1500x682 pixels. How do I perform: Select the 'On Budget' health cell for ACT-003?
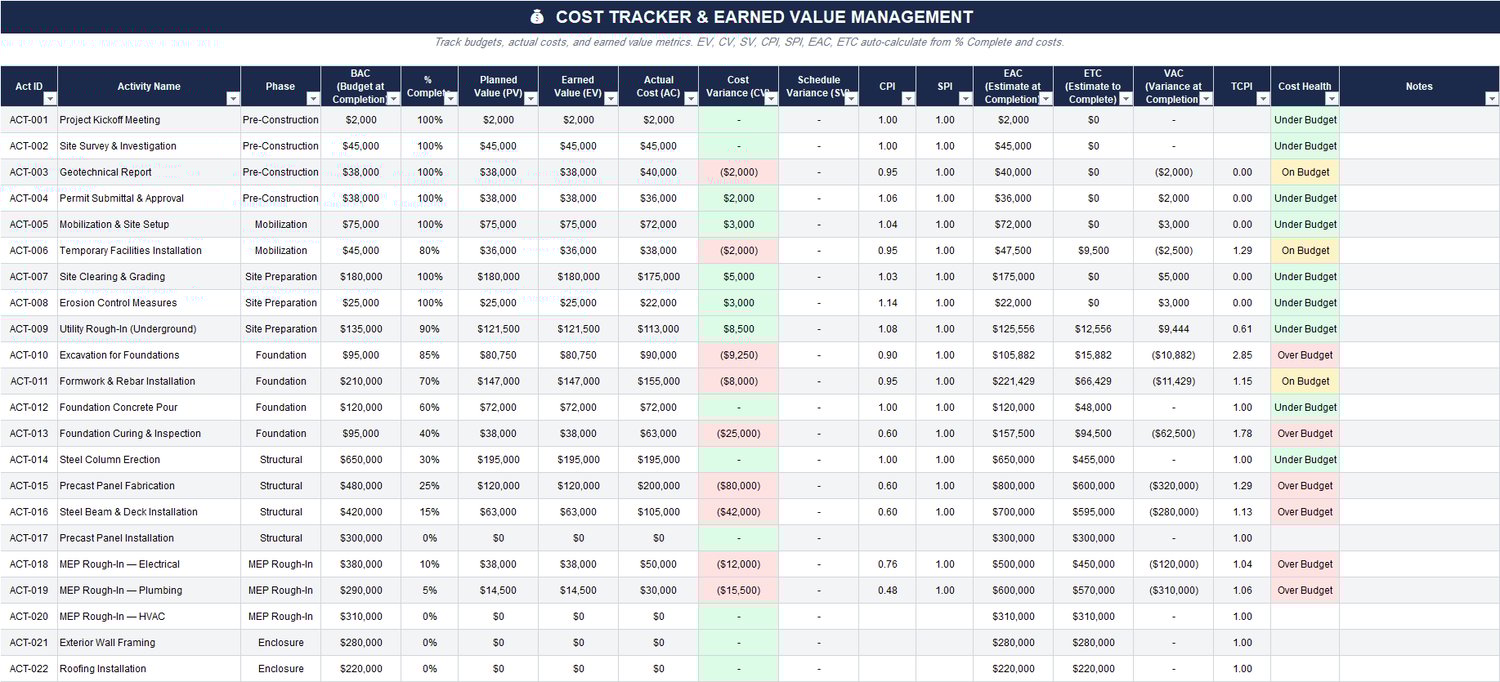(x=1305, y=172)
